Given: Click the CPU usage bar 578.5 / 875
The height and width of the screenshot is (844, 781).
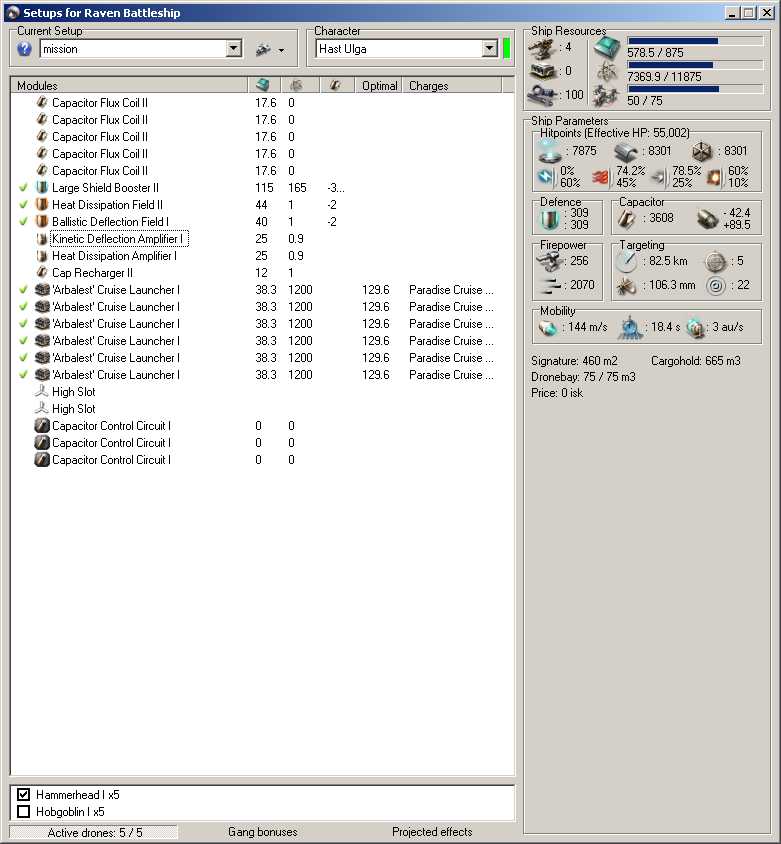Looking at the screenshot, I should pyautogui.click(x=695, y=41).
